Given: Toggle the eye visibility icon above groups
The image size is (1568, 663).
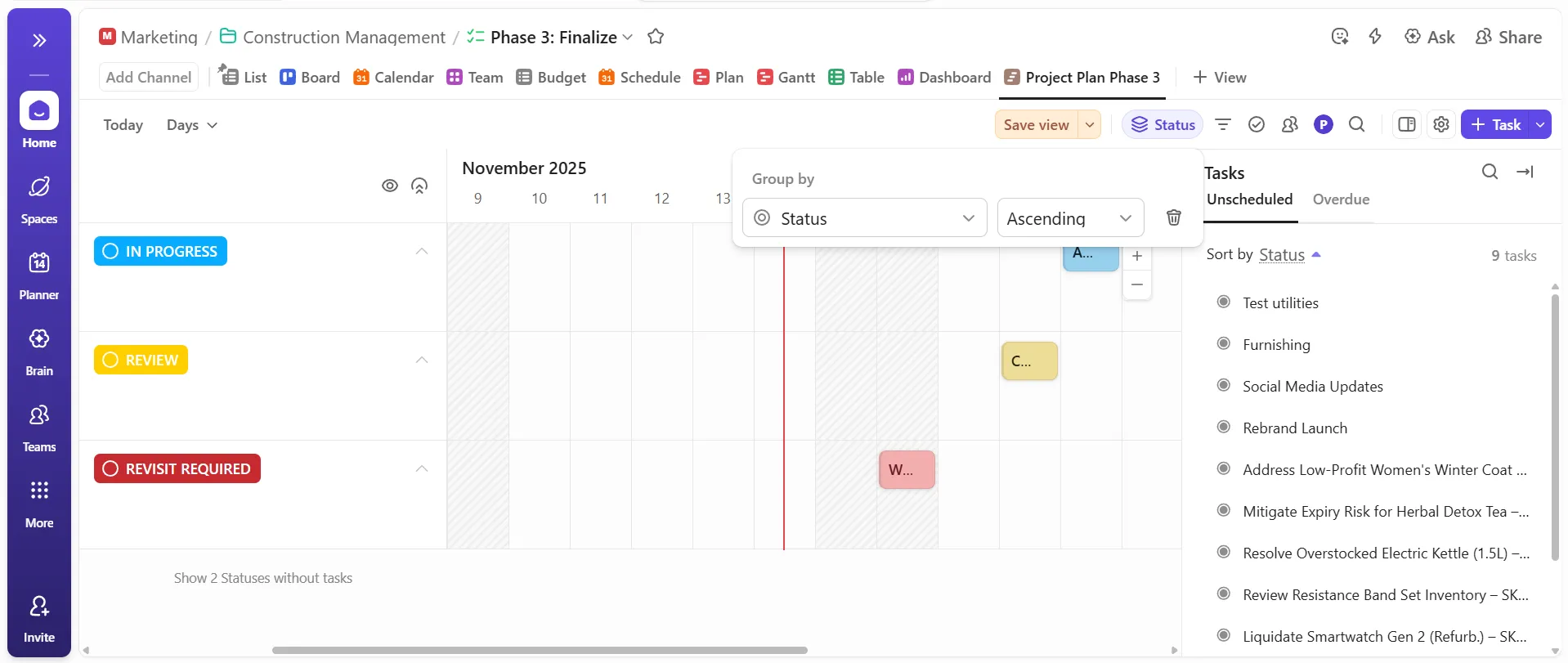Looking at the screenshot, I should pos(390,186).
